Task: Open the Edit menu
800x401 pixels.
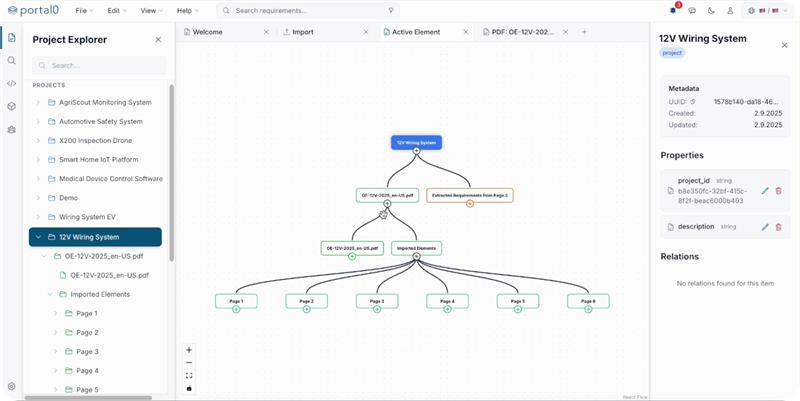Action: click(x=117, y=11)
